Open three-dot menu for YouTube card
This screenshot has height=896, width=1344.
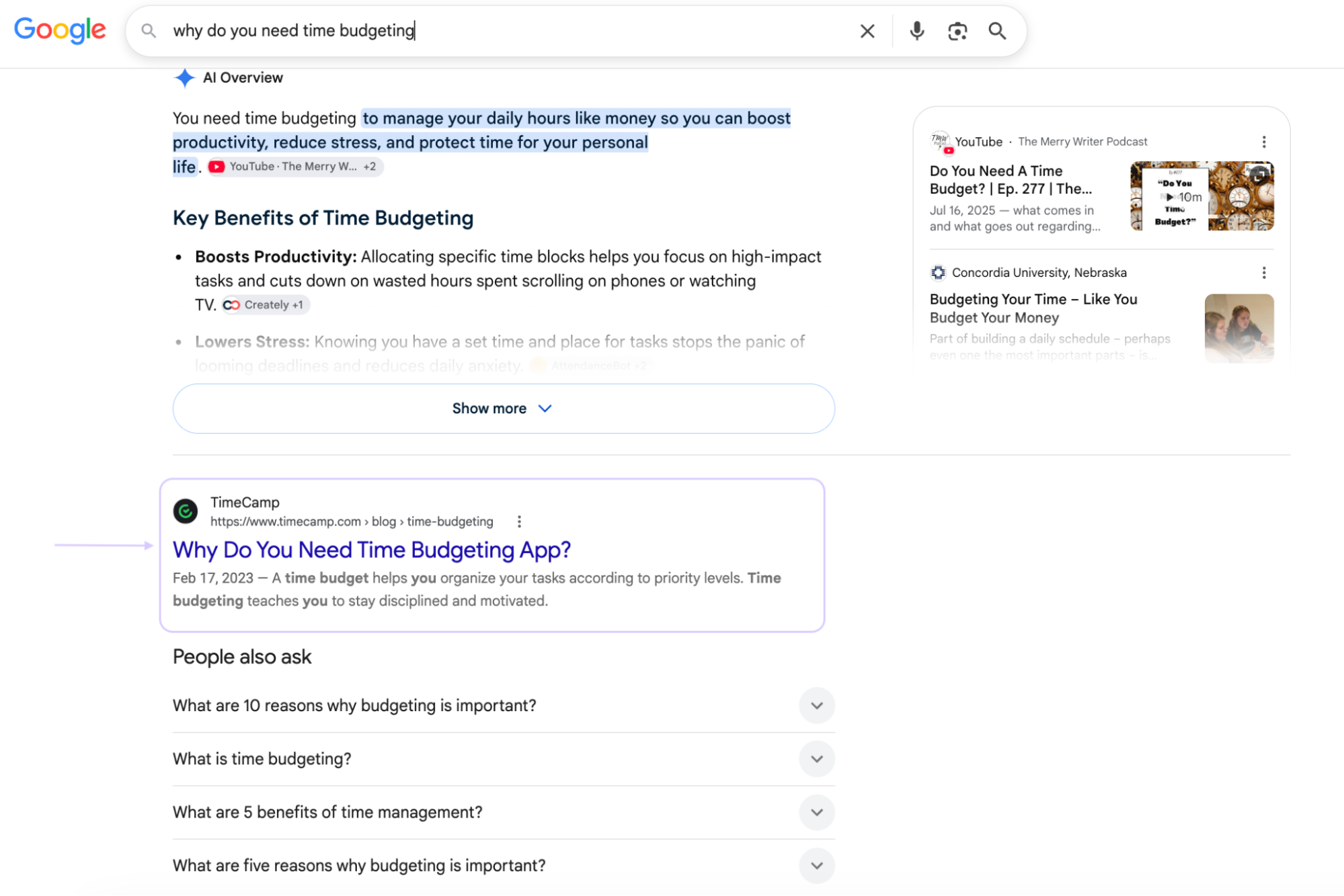pos(1264,142)
